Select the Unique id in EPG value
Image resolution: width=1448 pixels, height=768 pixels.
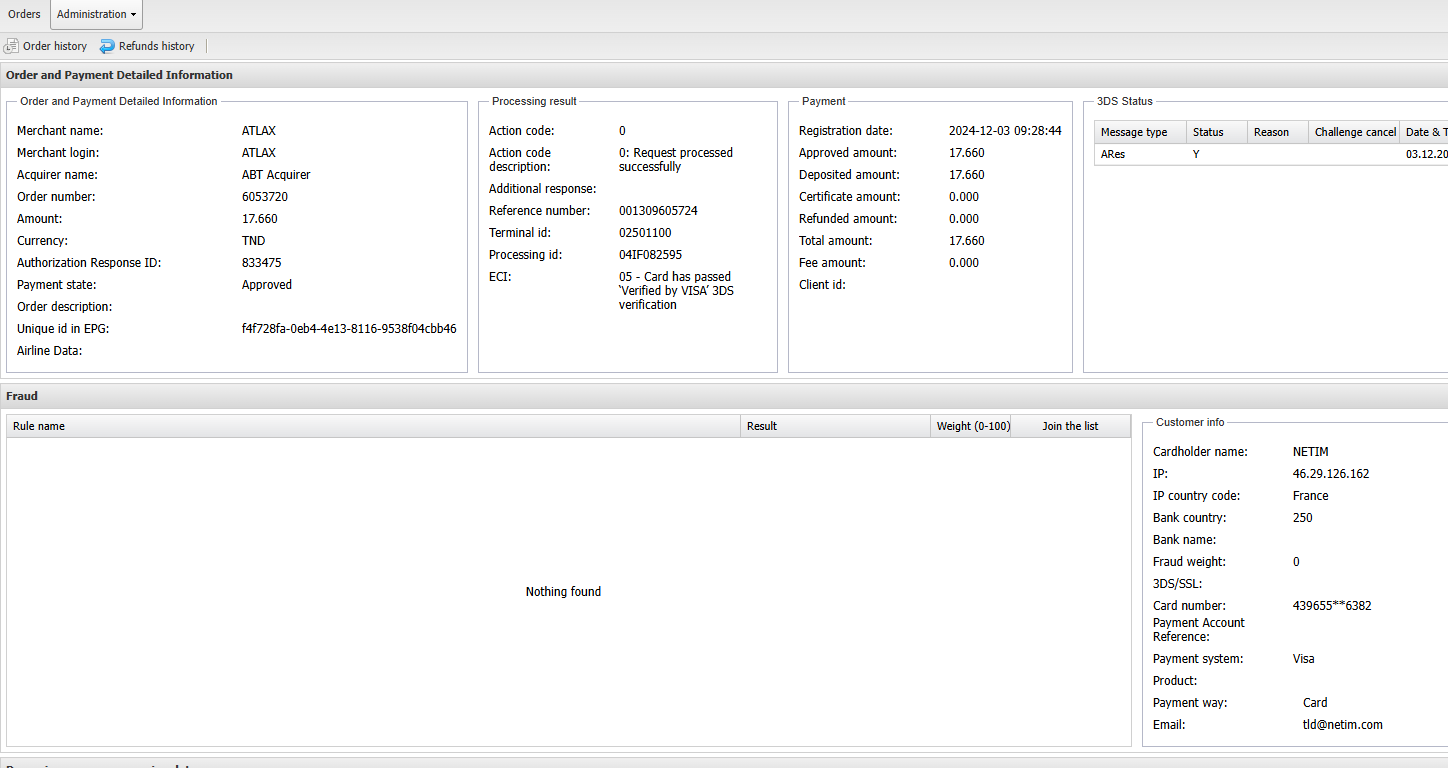[x=349, y=329]
